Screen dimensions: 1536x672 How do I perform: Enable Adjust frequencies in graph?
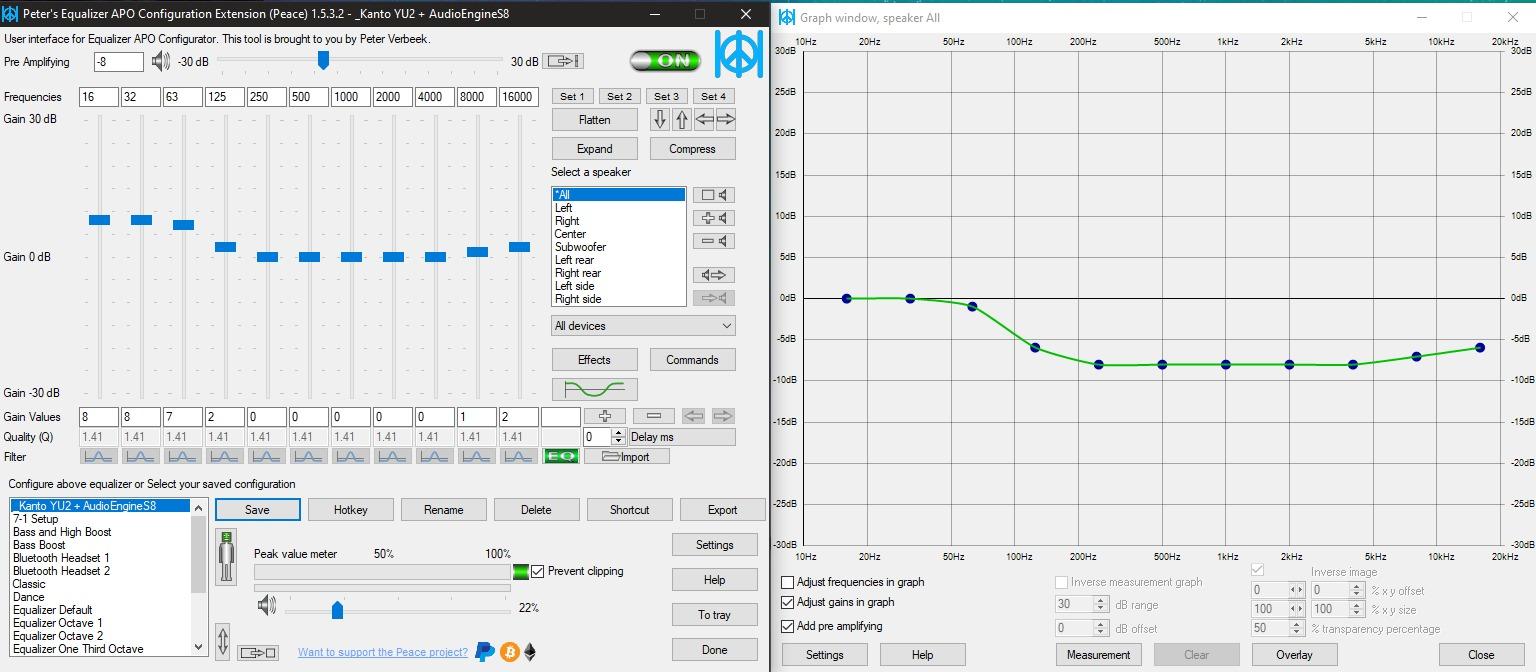point(788,582)
